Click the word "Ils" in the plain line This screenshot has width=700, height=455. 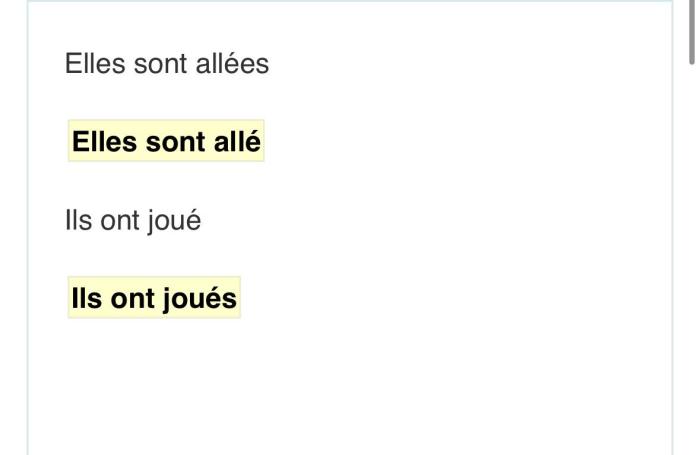click(x=77, y=220)
